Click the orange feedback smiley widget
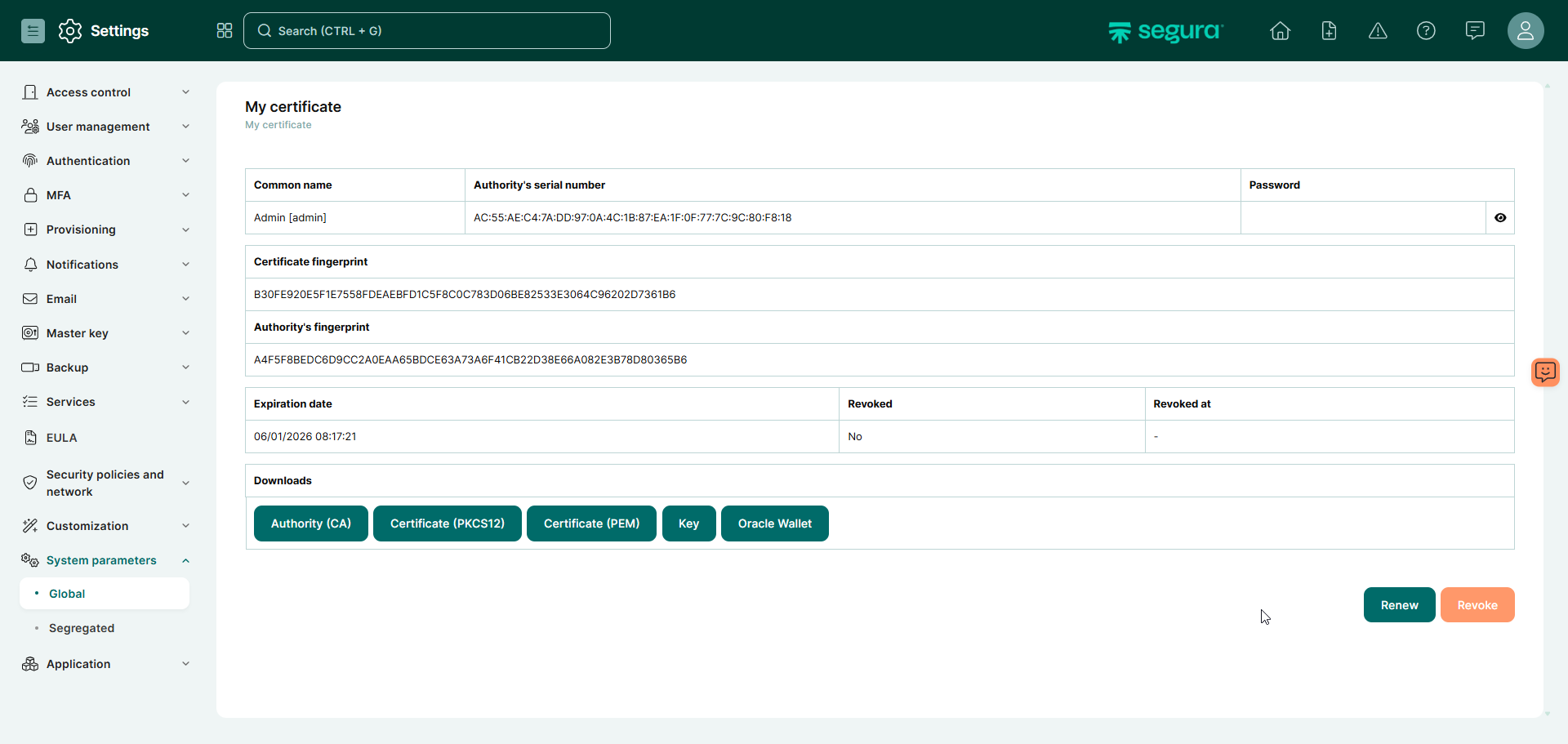This screenshot has width=1568, height=744. [1545, 372]
